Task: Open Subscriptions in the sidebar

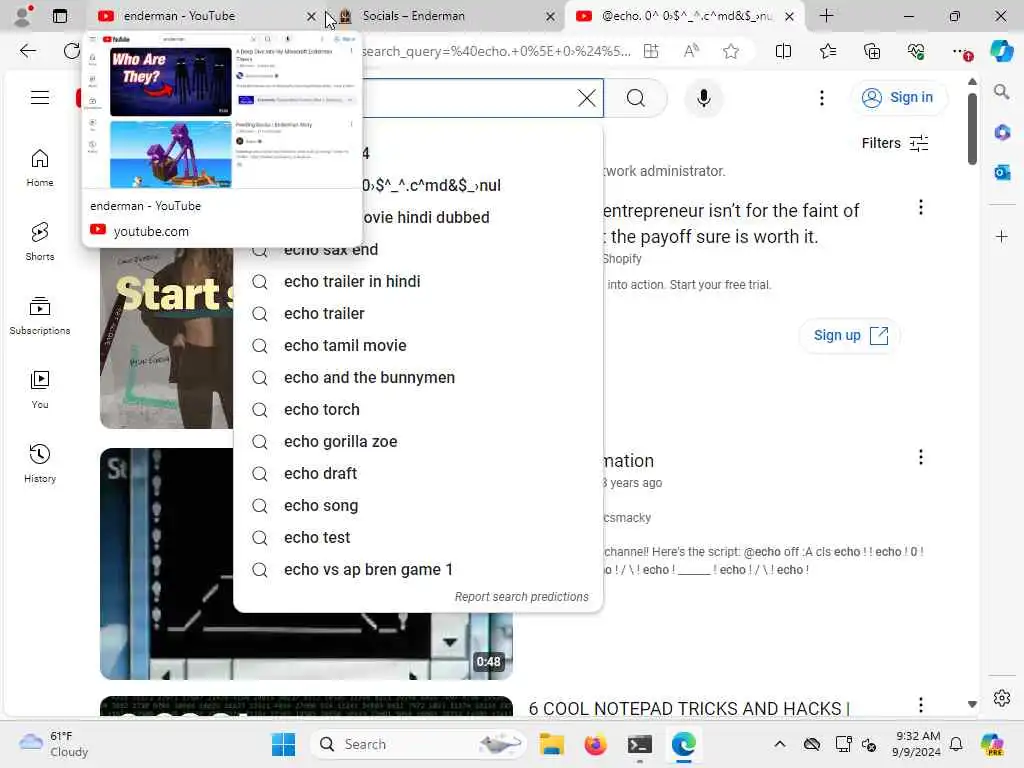Action: 40,315
